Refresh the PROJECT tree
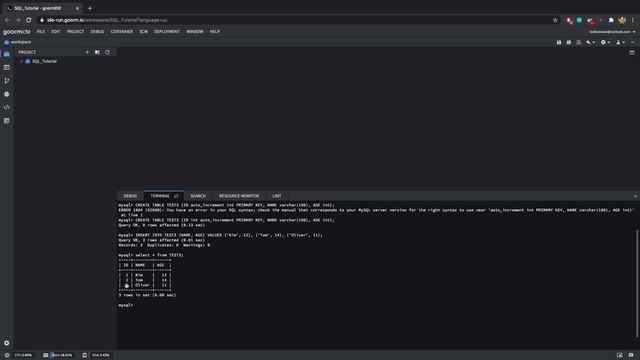 (107, 52)
